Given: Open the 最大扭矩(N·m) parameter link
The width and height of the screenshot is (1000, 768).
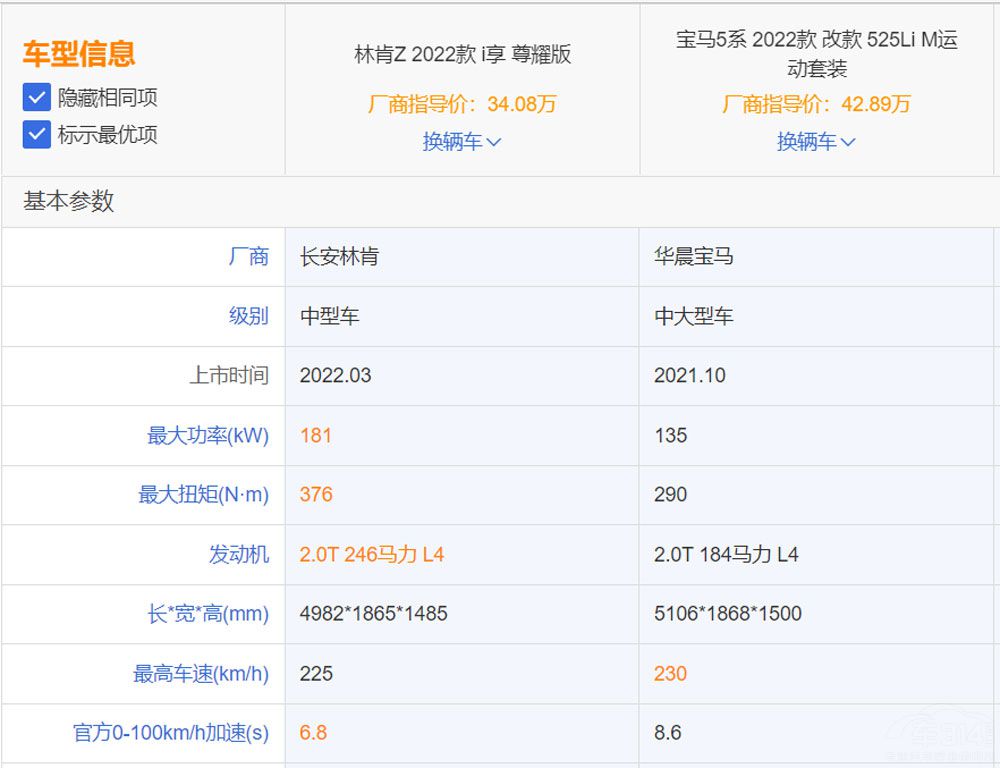Looking at the screenshot, I should (x=204, y=495).
